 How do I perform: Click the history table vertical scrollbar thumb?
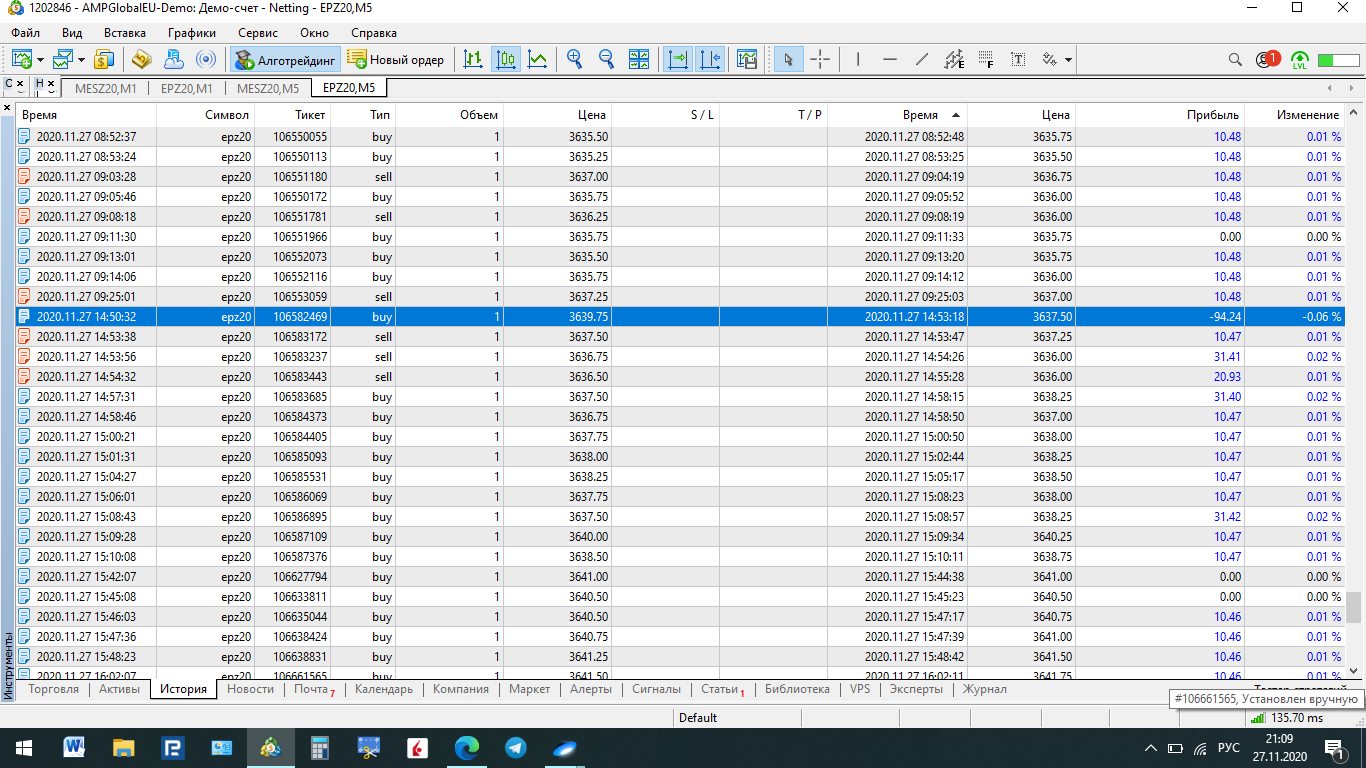[x=1354, y=606]
